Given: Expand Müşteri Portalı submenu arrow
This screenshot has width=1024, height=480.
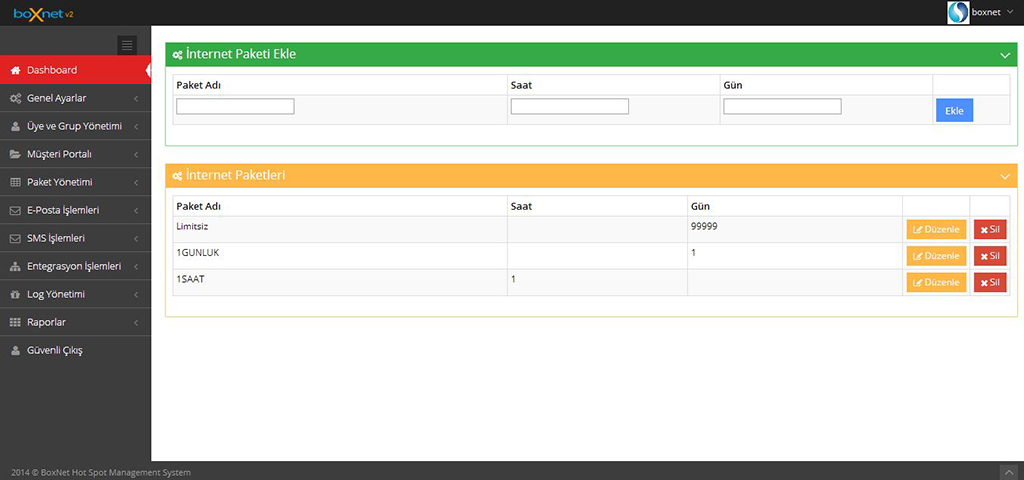Looking at the screenshot, I should (136, 155).
